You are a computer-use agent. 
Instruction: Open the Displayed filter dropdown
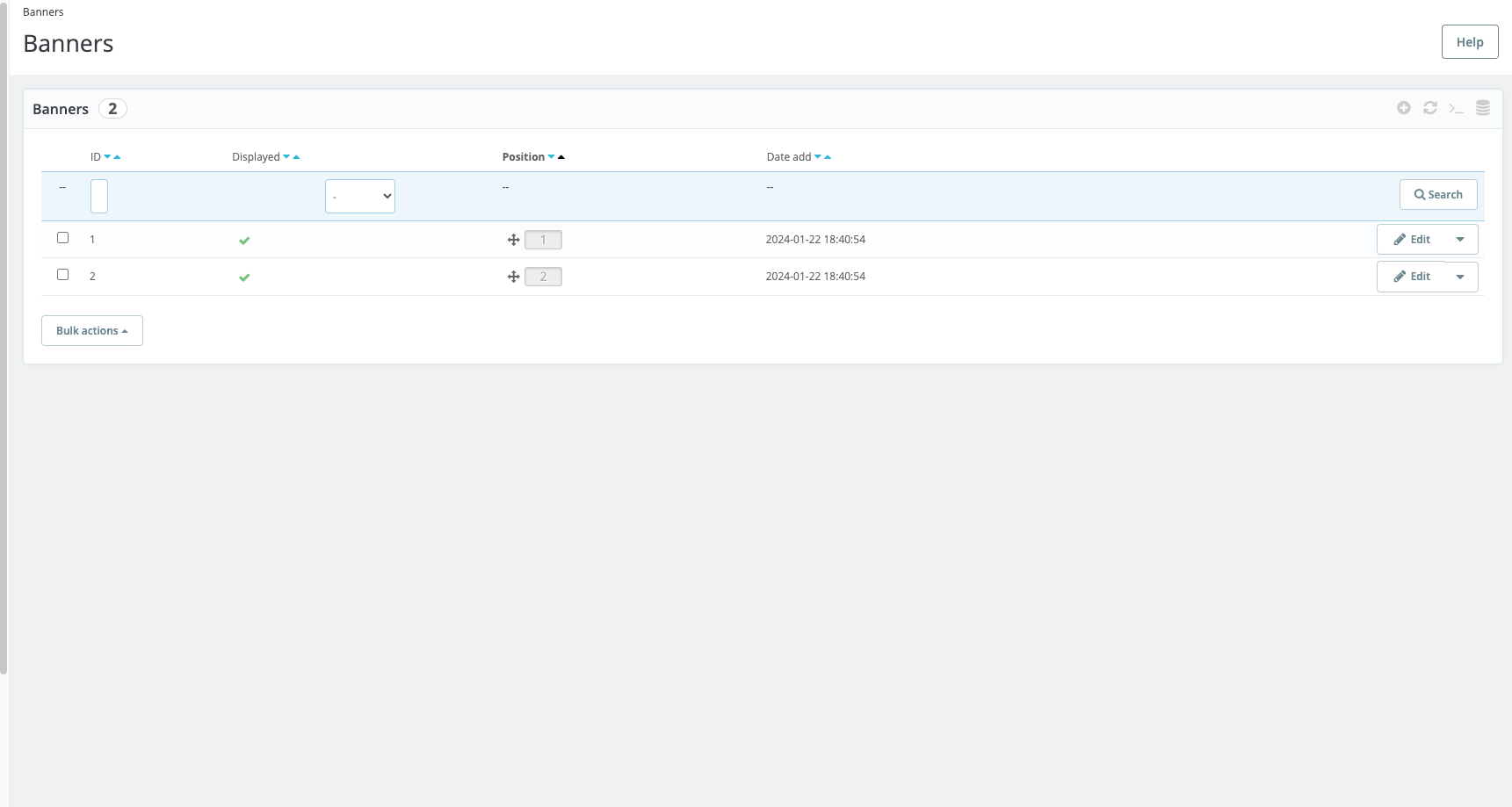pyautogui.click(x=360, y=196)
